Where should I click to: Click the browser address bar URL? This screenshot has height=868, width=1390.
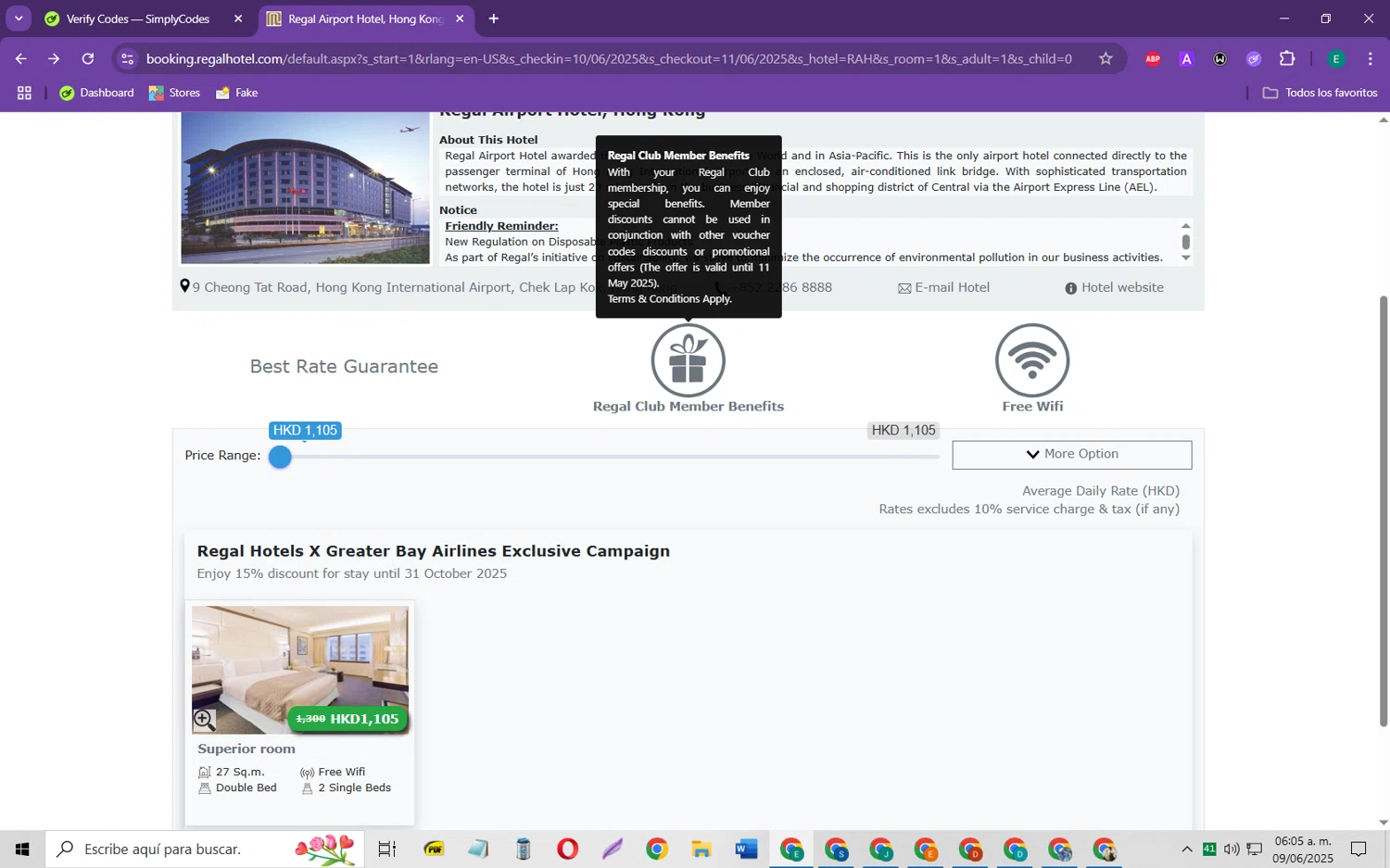click(609, 58)
